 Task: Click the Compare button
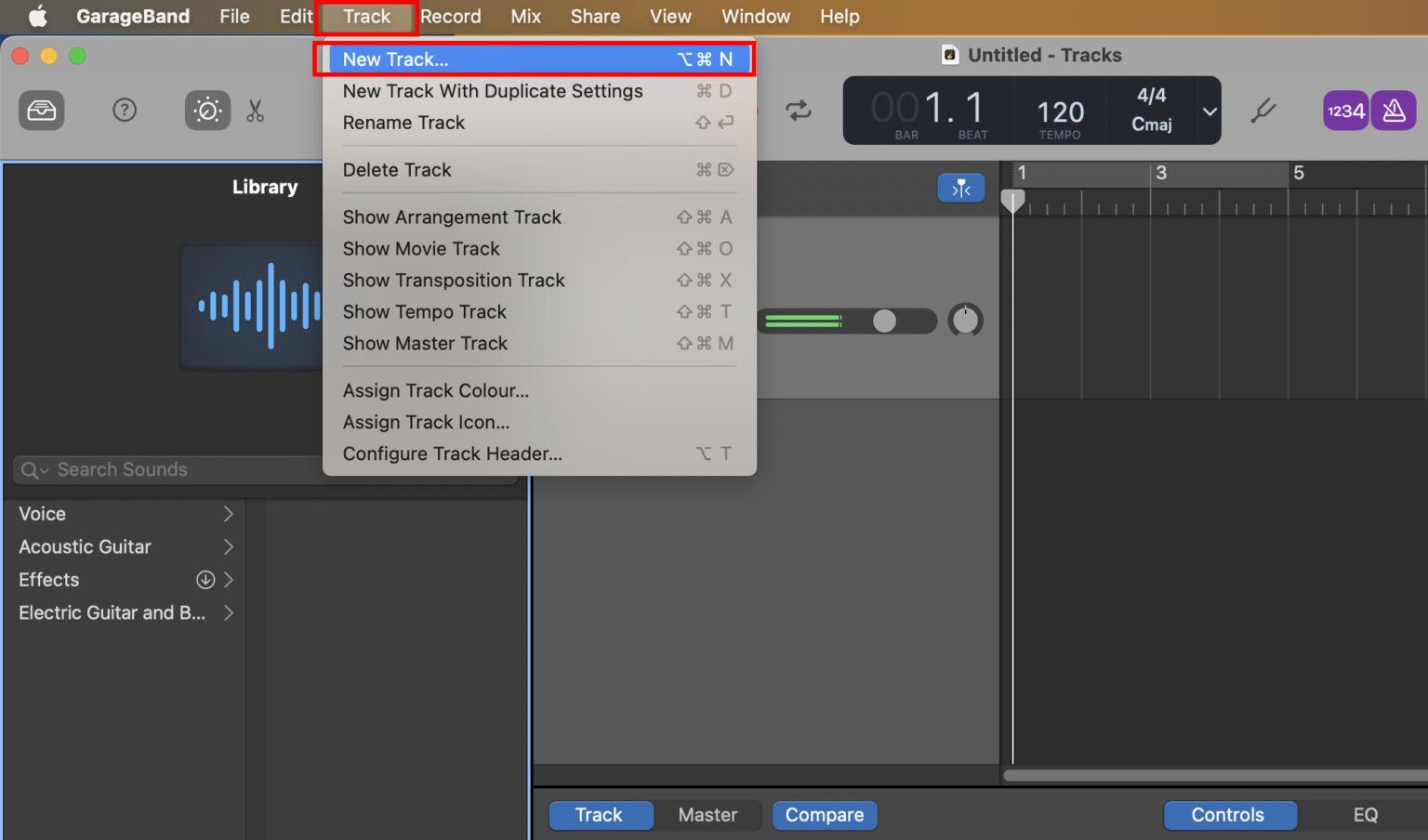[825, 815]
